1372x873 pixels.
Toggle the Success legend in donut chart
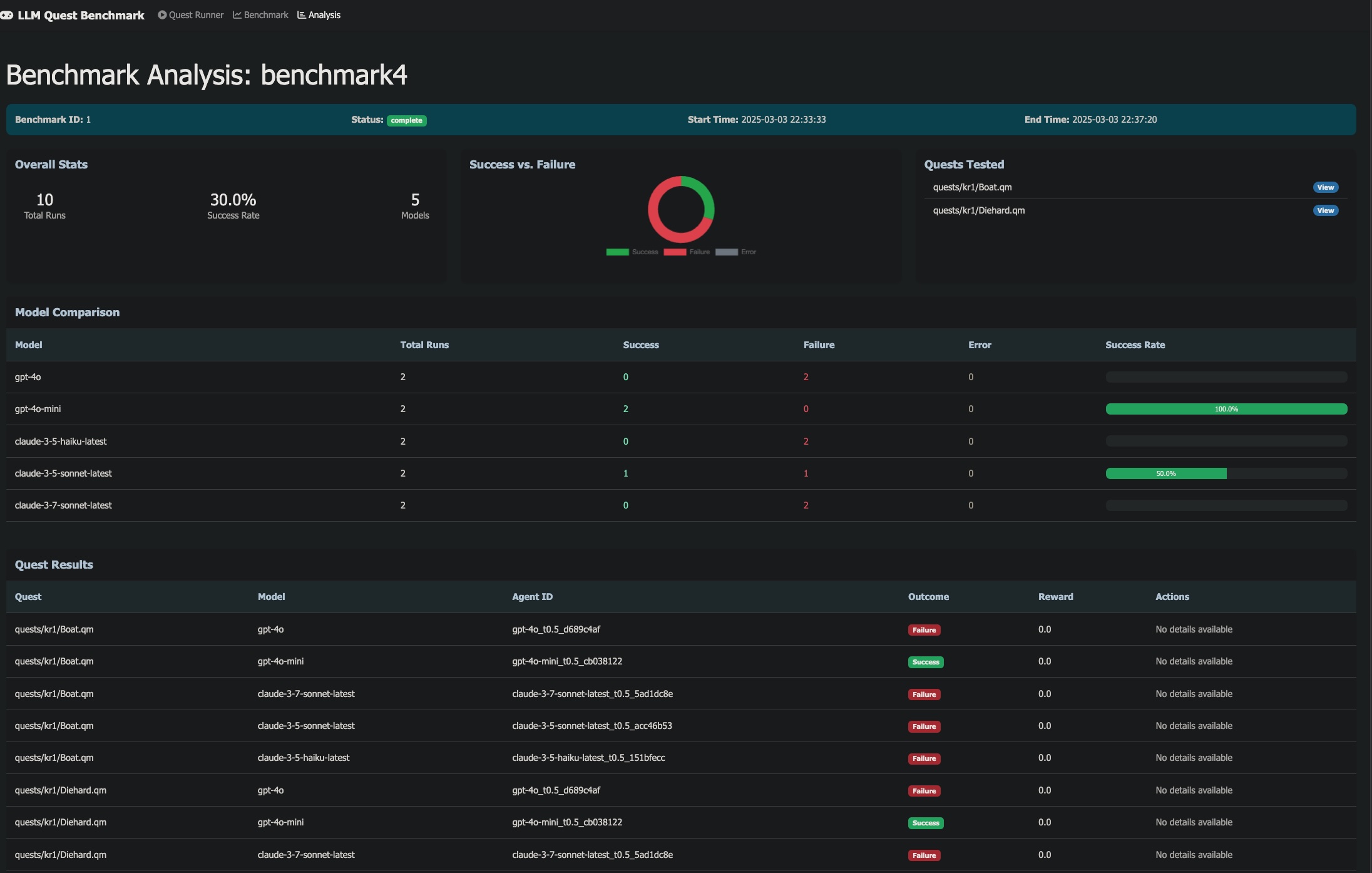(632, 252)
